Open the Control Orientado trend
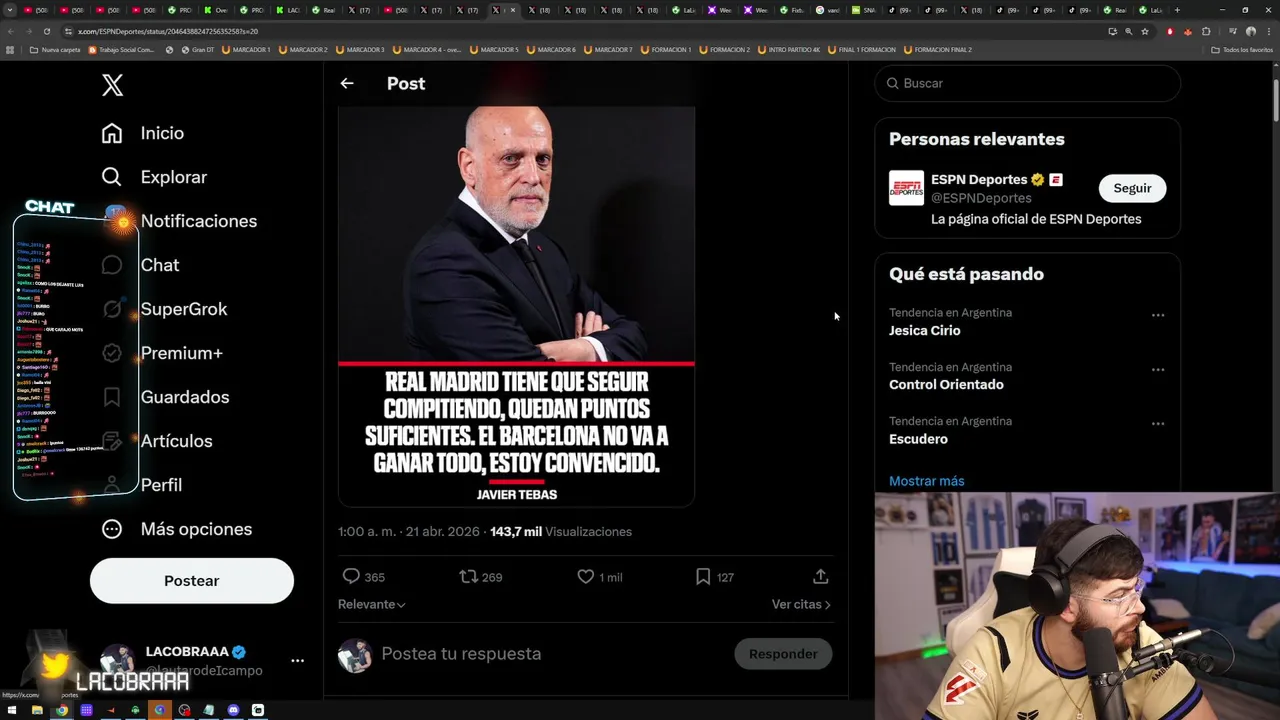1280x720 pixels. tap(946, 385)
